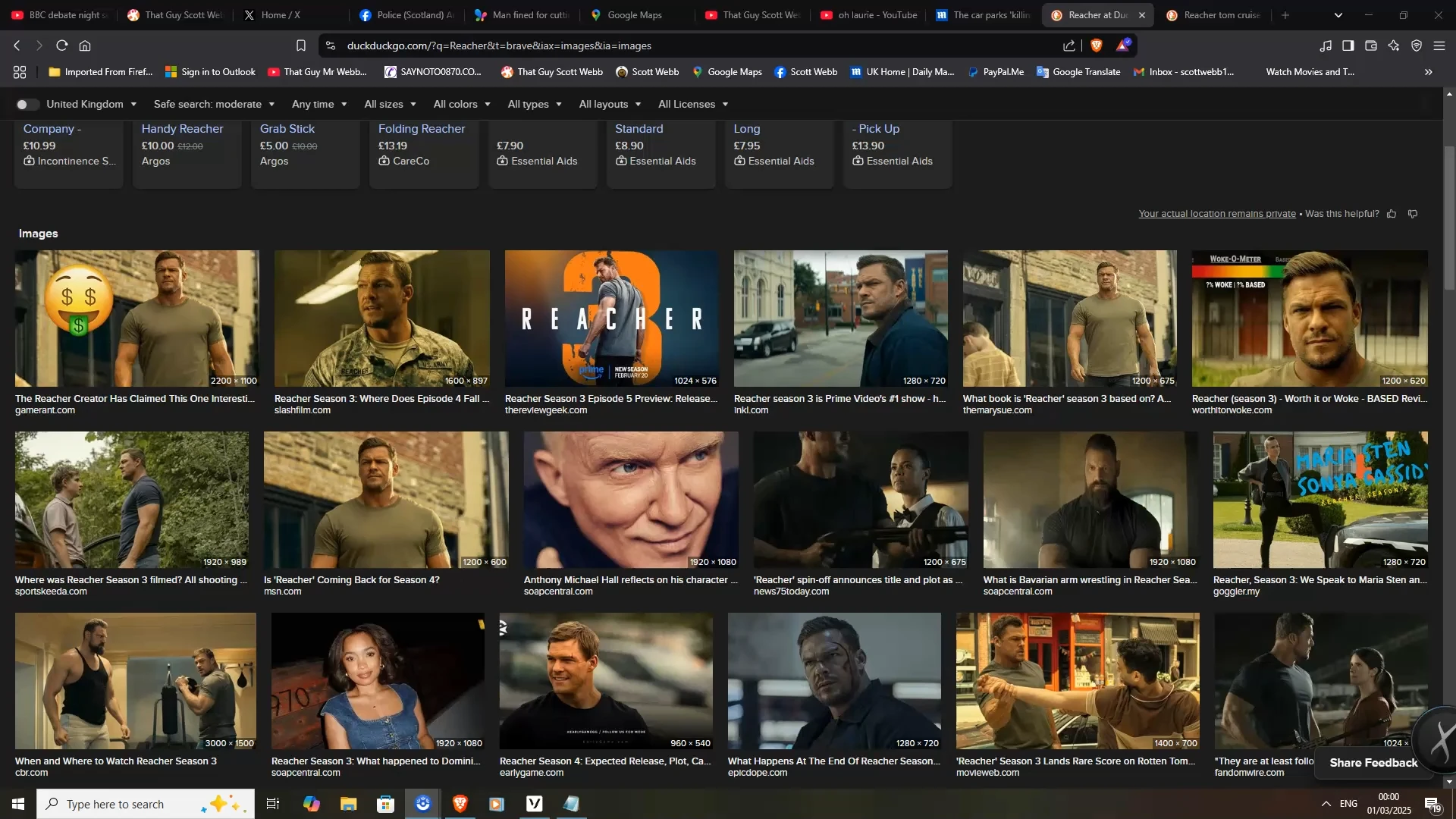Open Task View on the taskbar
Screen dimensions: 1456x819
point(273,804)
